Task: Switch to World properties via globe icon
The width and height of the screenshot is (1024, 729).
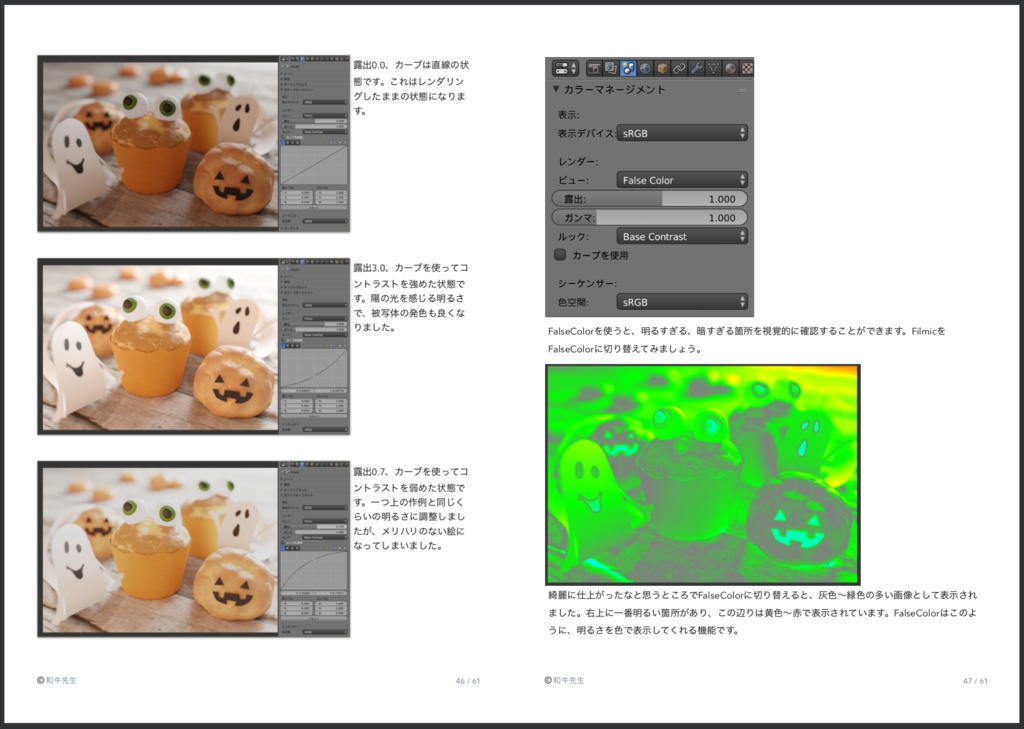Action: click(645, 68)
